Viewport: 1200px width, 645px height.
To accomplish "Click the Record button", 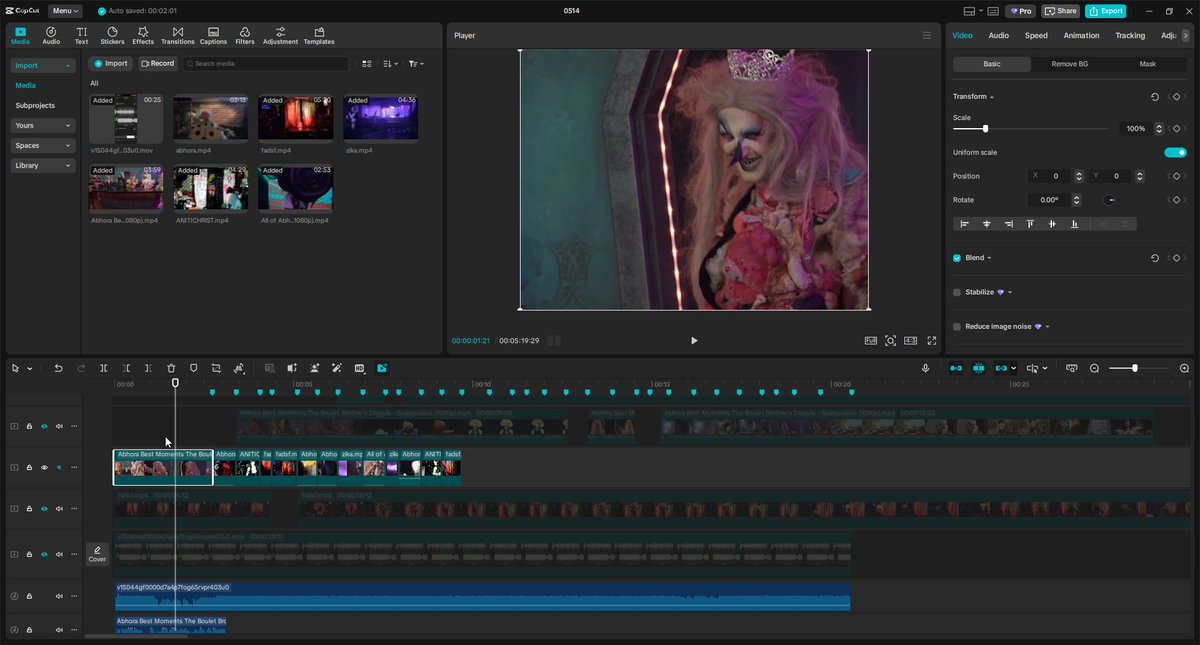I will 157,63.
